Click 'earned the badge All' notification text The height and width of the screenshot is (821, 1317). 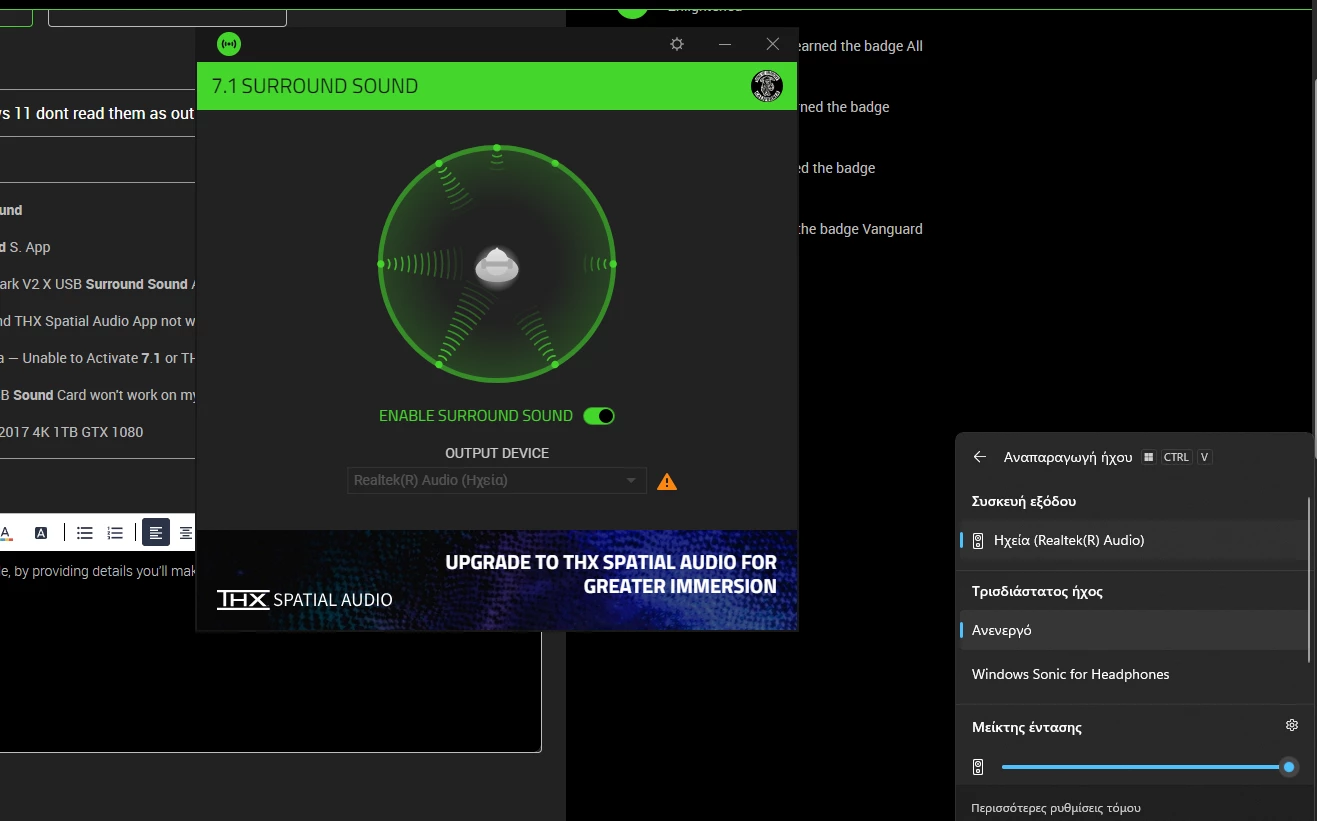859,46
